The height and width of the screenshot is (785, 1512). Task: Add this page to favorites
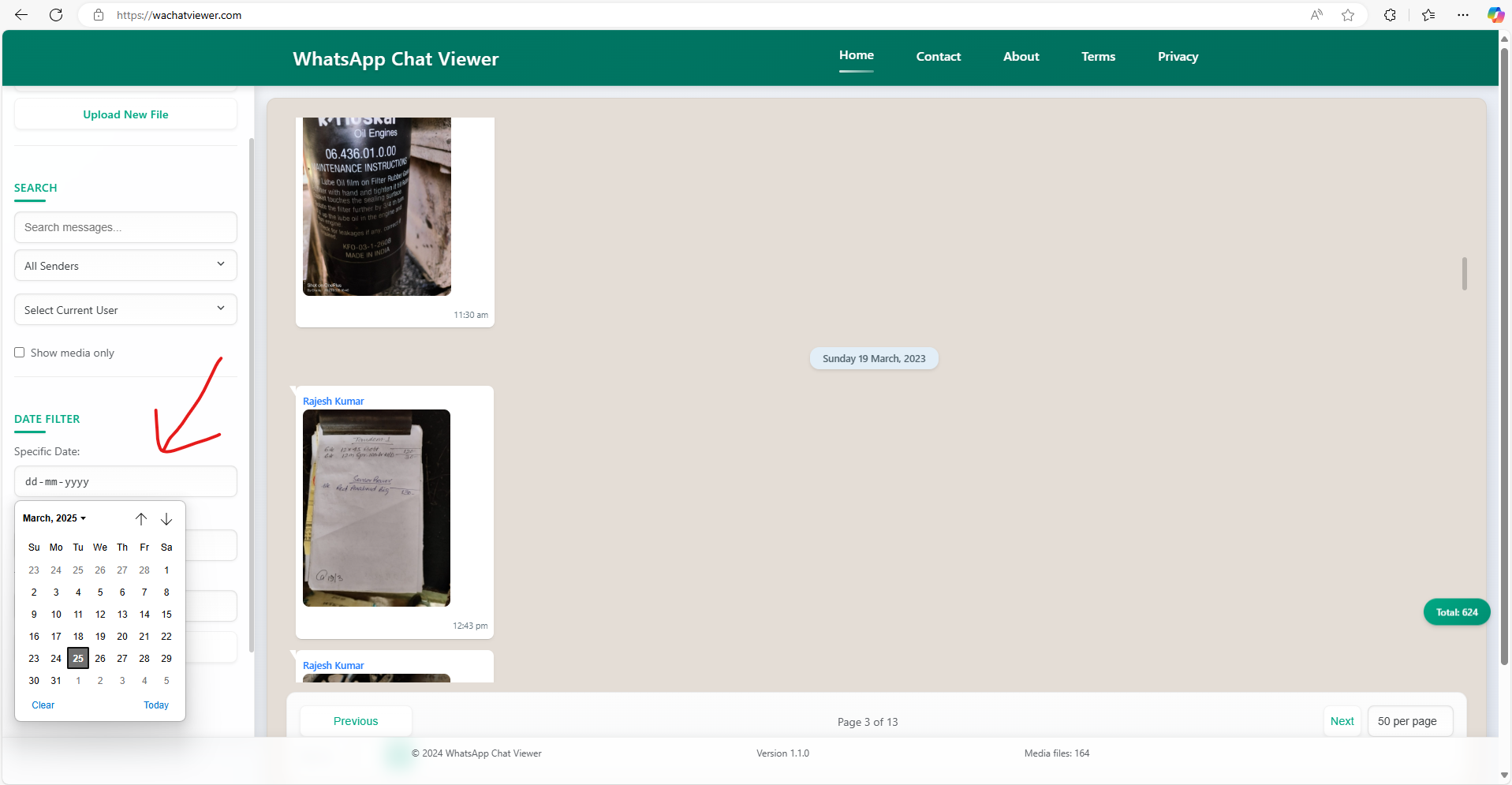click(x=1348, y=15)
